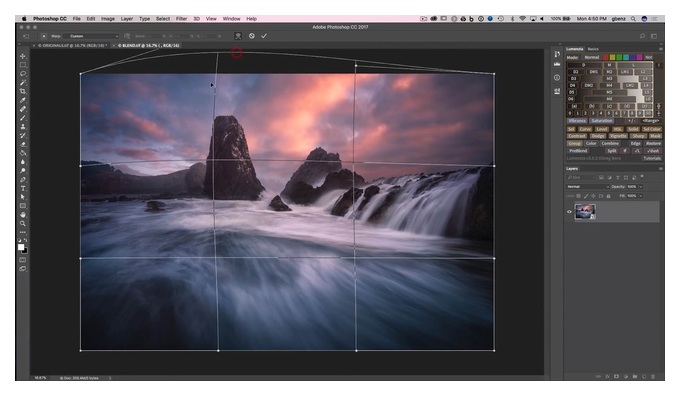
Task: Cancel the warp transform
Action: [252, 36]
